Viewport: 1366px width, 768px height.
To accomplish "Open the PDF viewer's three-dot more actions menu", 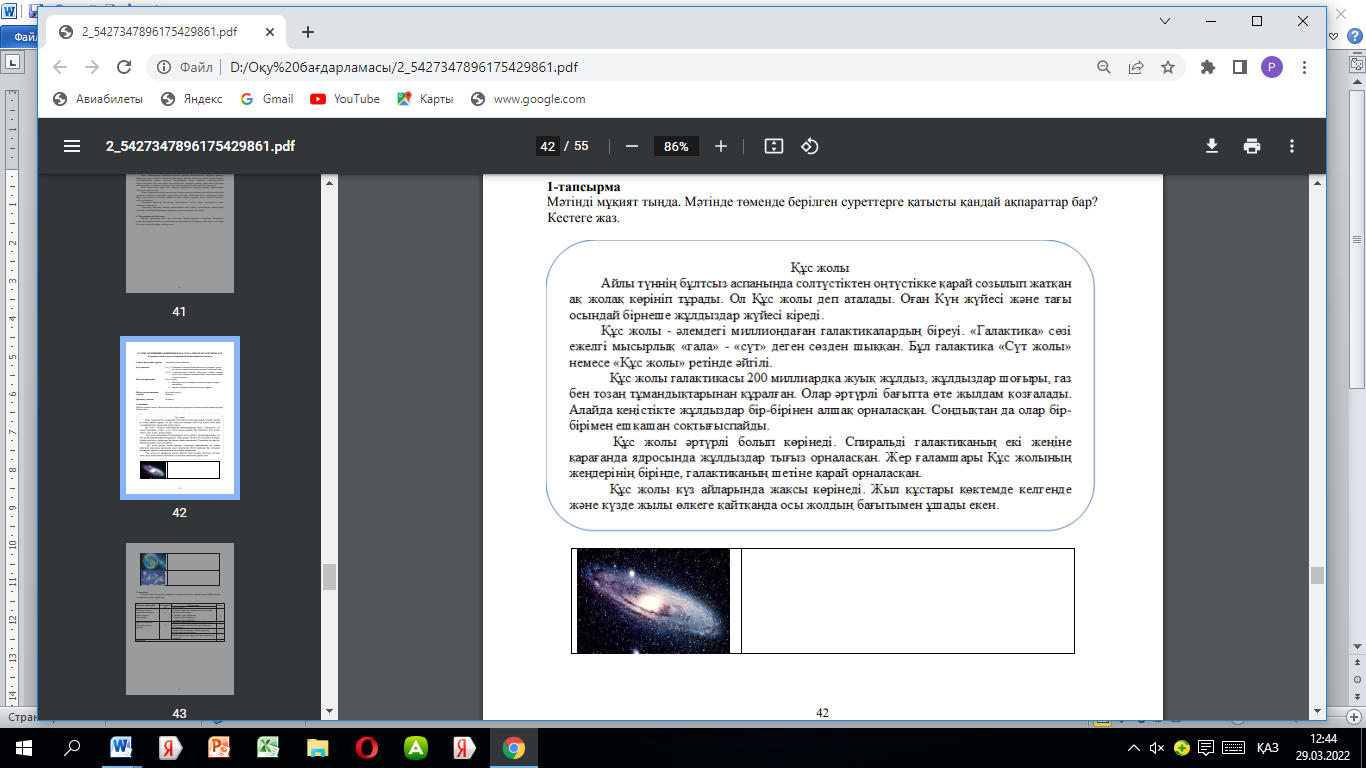I will (x=1292, y=146).
